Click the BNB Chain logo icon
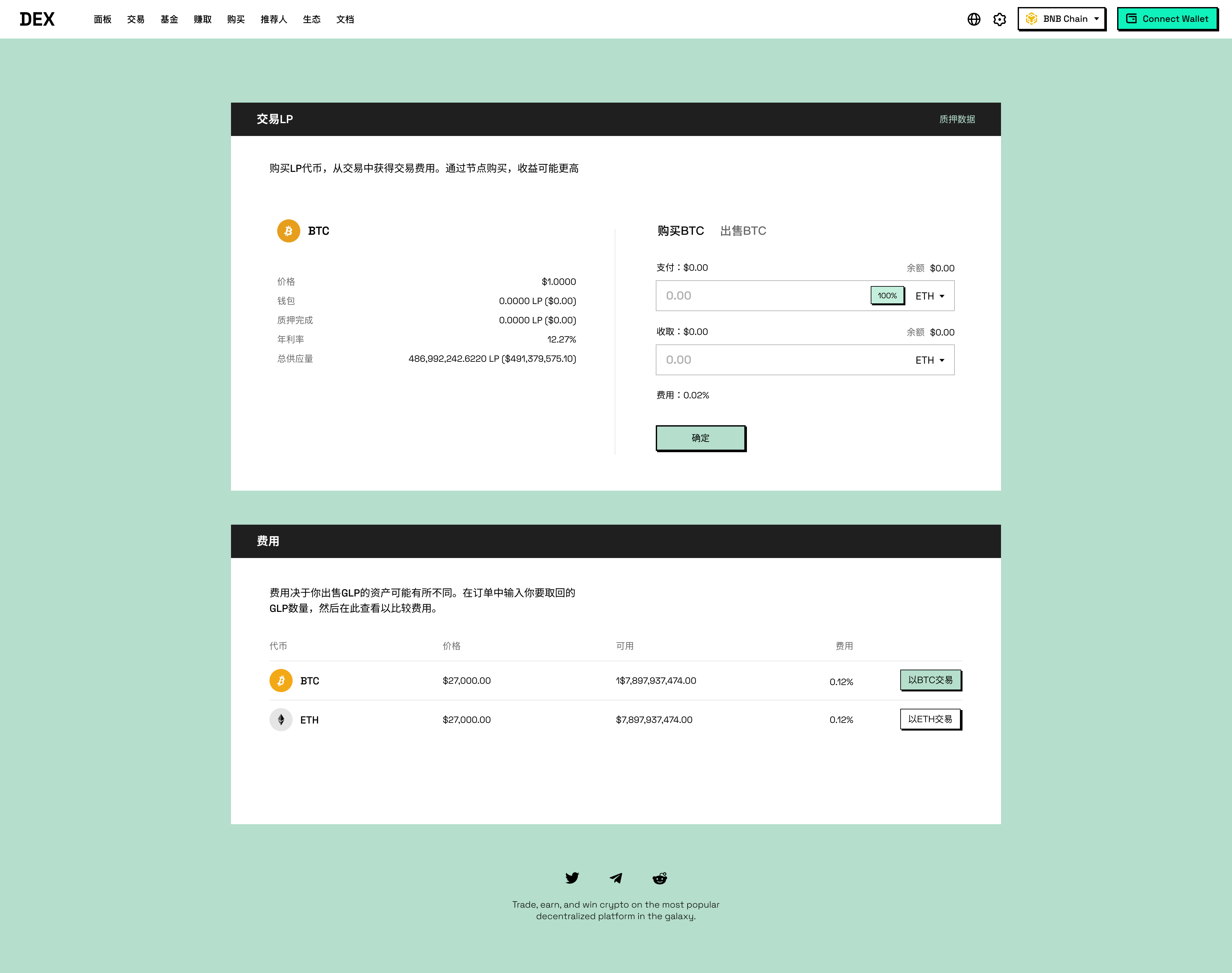 pyautogui.click(x=1031, y=19)
